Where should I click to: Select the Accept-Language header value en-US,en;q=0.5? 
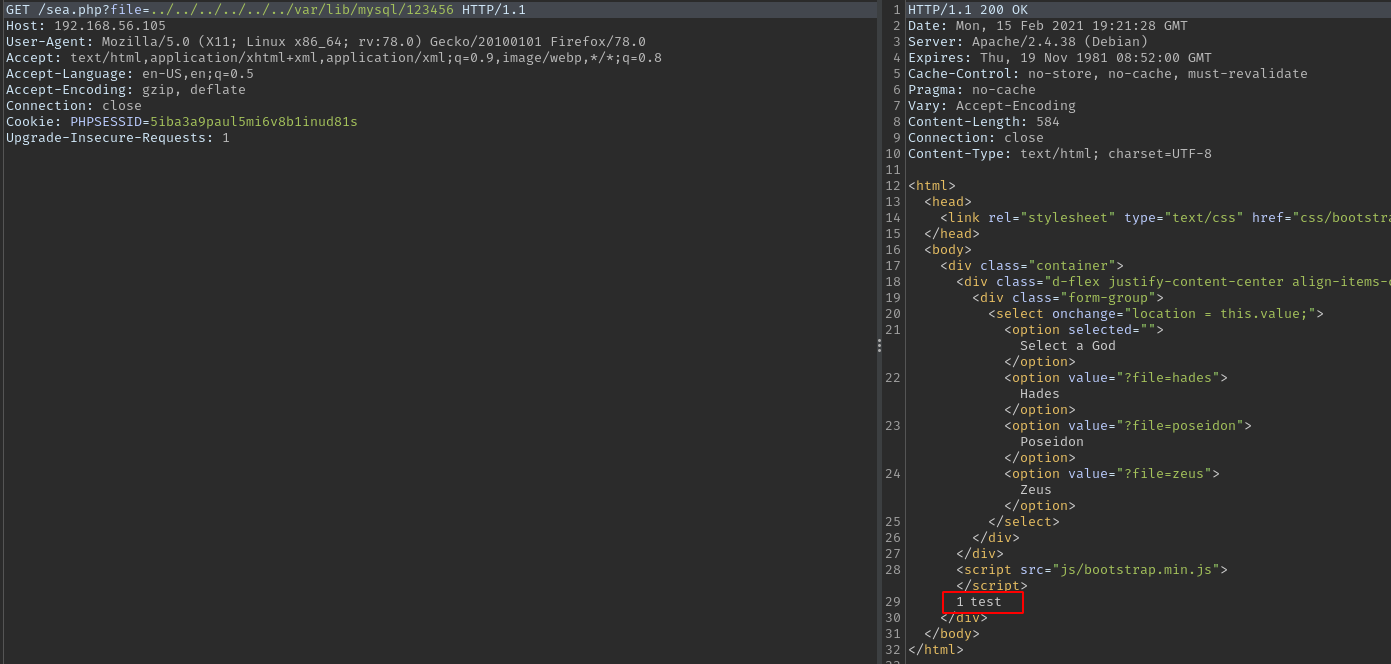coord(198,74)
